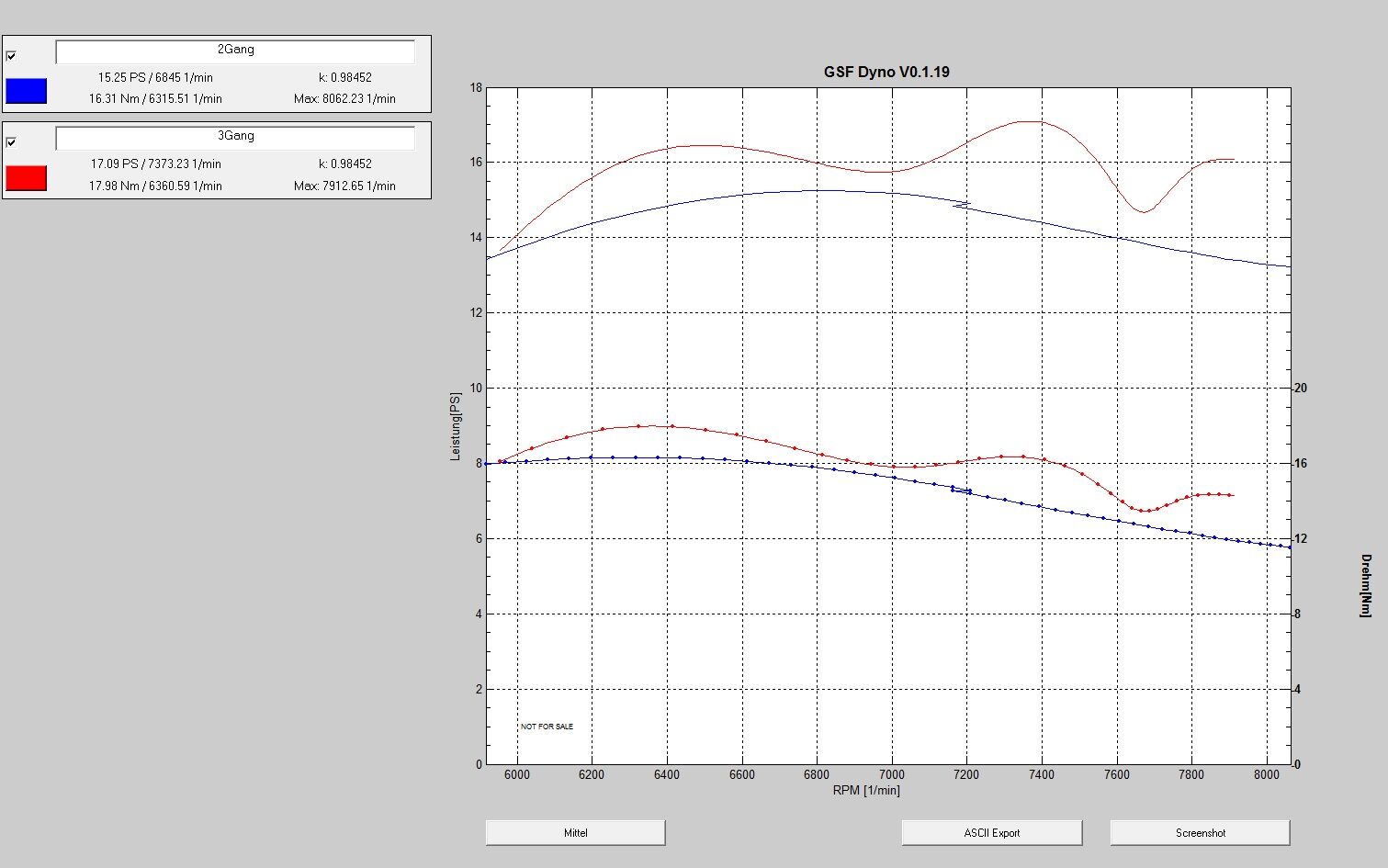Uncheck the 2Gang run checkbox

coord(11,56)
